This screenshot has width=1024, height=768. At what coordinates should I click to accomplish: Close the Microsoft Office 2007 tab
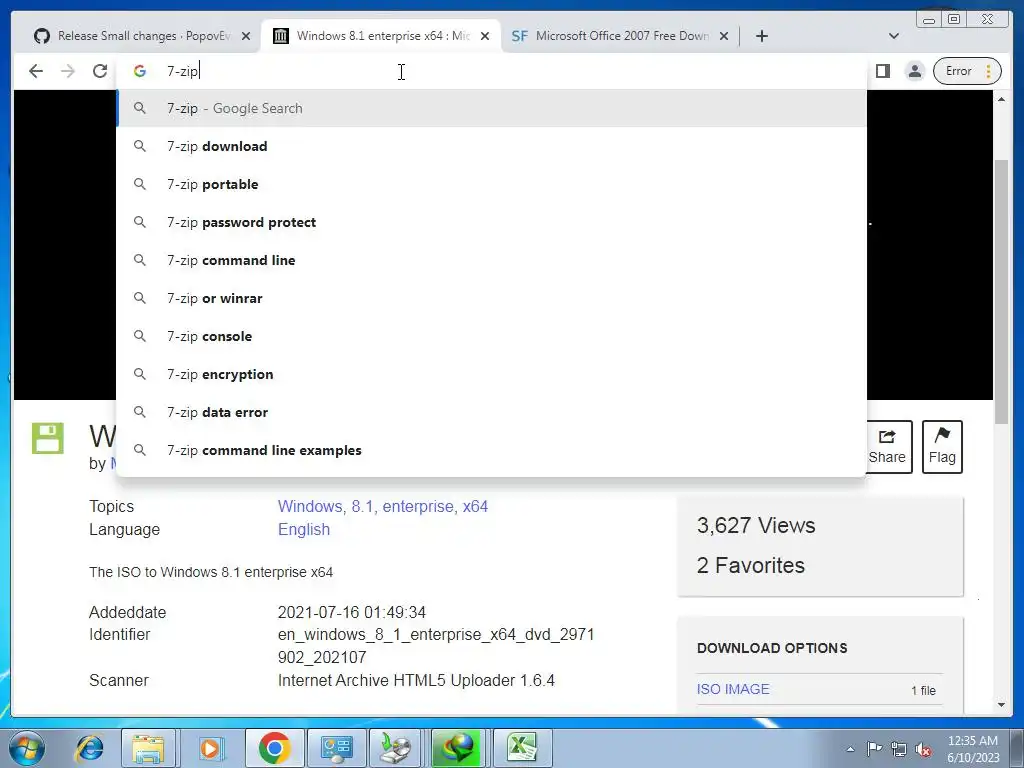pyautogui.click(x=724, y=36)
